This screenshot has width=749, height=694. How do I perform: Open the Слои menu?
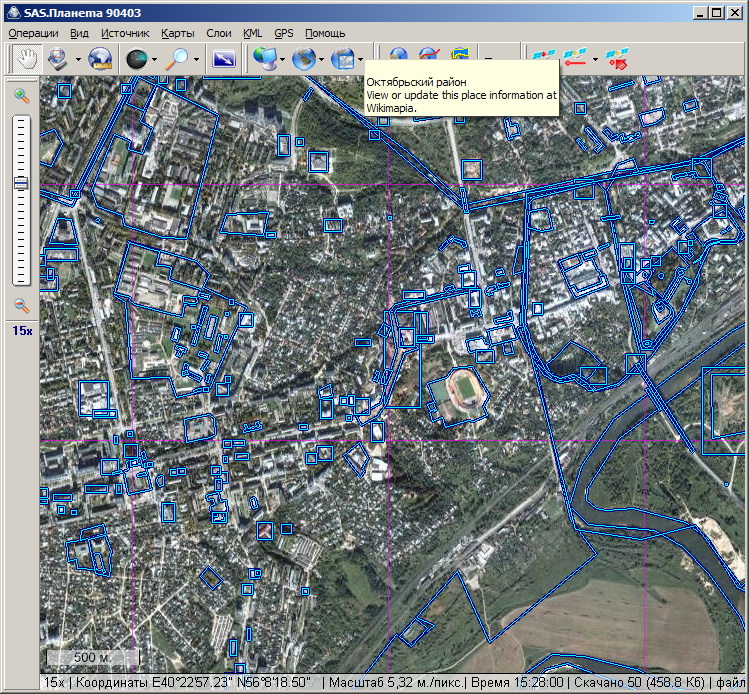tap(218, 33)
